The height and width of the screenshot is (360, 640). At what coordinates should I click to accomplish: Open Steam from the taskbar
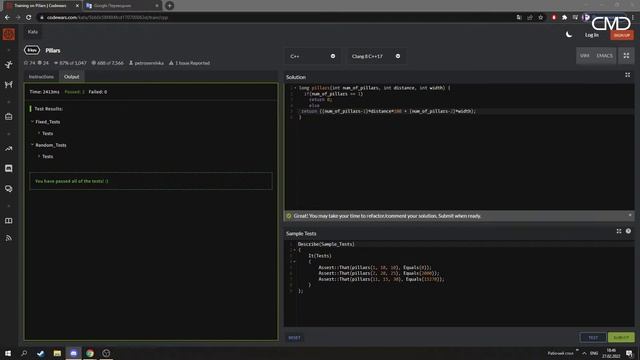pos(40,353)
